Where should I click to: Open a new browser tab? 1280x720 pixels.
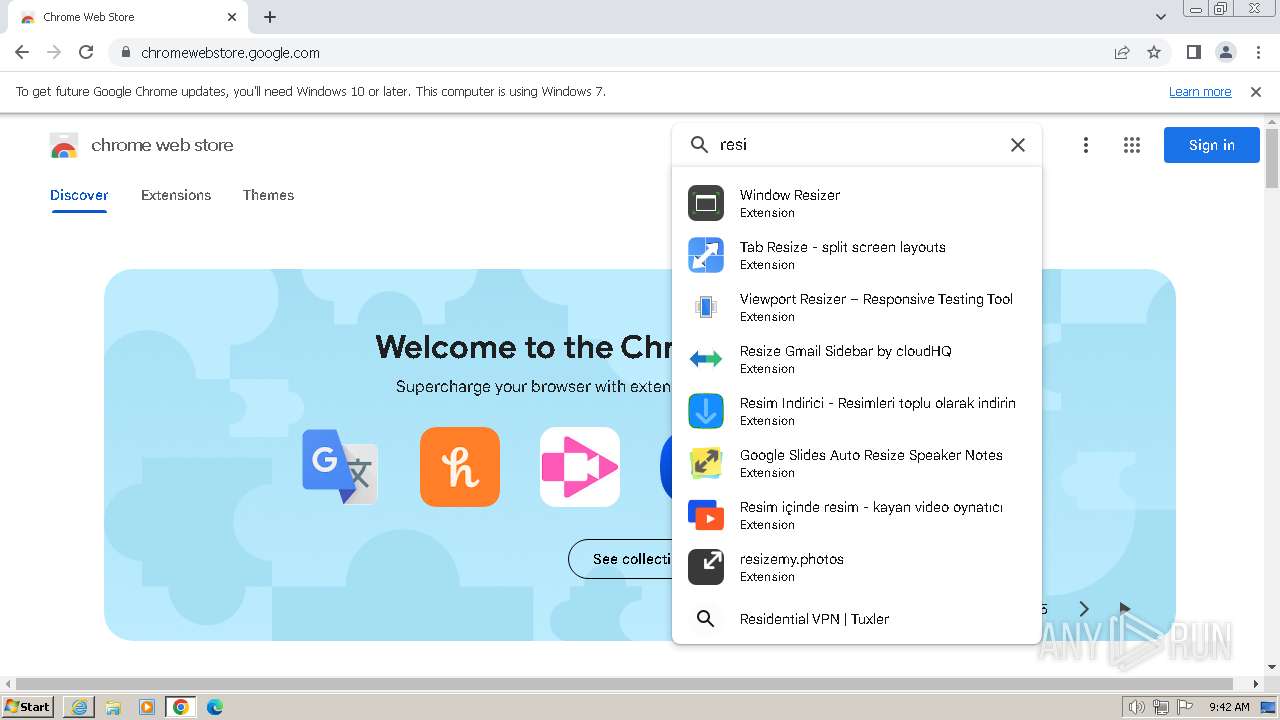270,17
